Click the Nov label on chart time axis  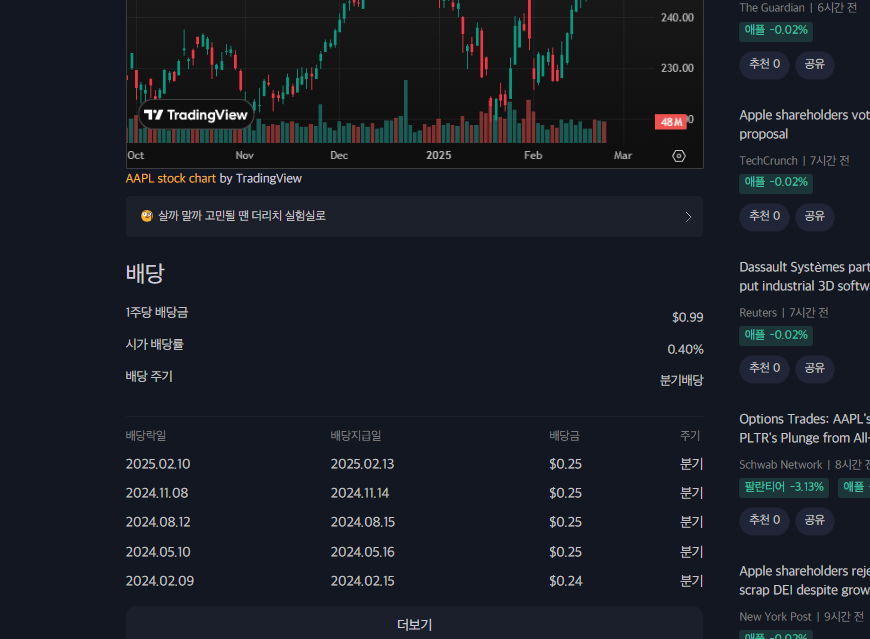click(245, 155)
